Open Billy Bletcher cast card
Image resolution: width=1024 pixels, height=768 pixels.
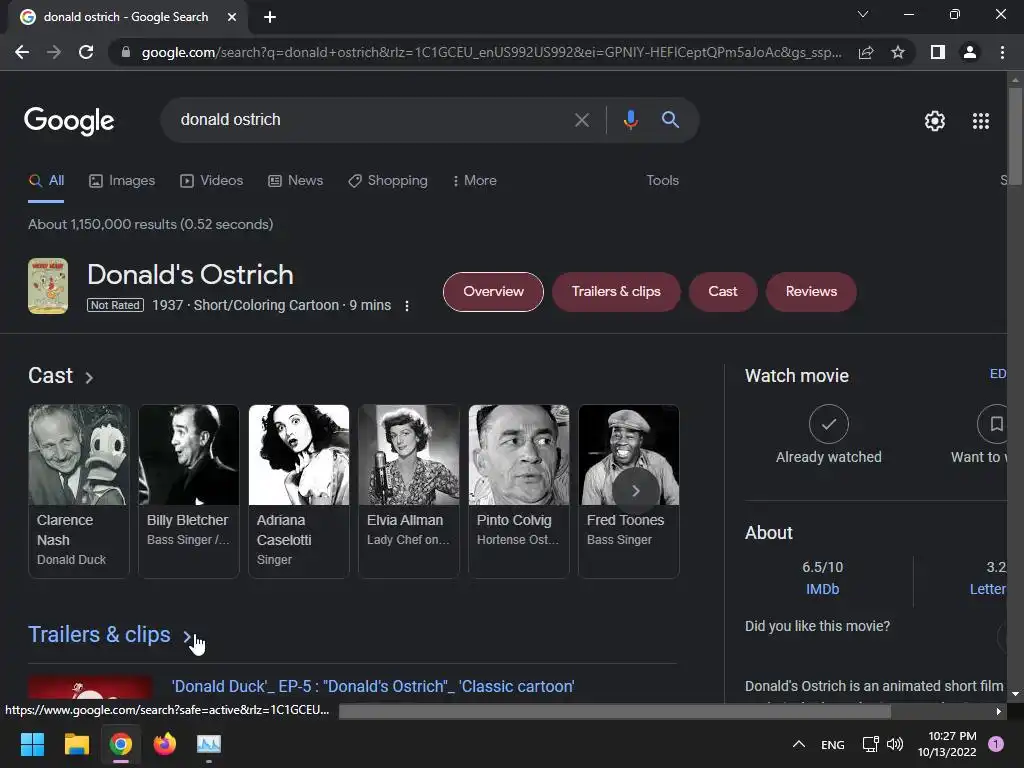pyautogui.click(x=189, y=491)
